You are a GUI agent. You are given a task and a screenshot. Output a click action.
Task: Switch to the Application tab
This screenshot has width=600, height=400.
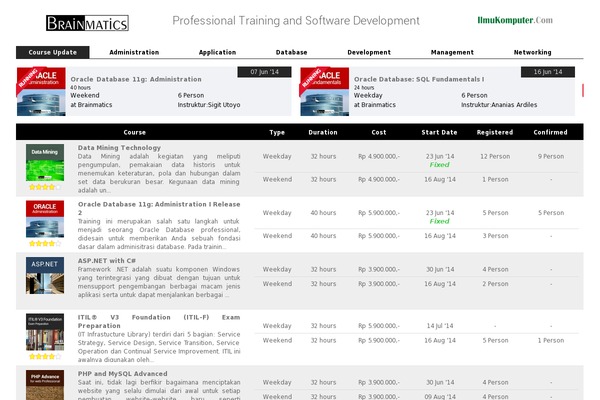coord(217,52)
